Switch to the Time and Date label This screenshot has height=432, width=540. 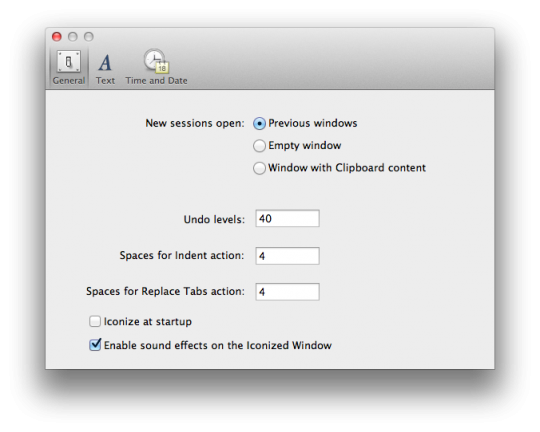156,81
